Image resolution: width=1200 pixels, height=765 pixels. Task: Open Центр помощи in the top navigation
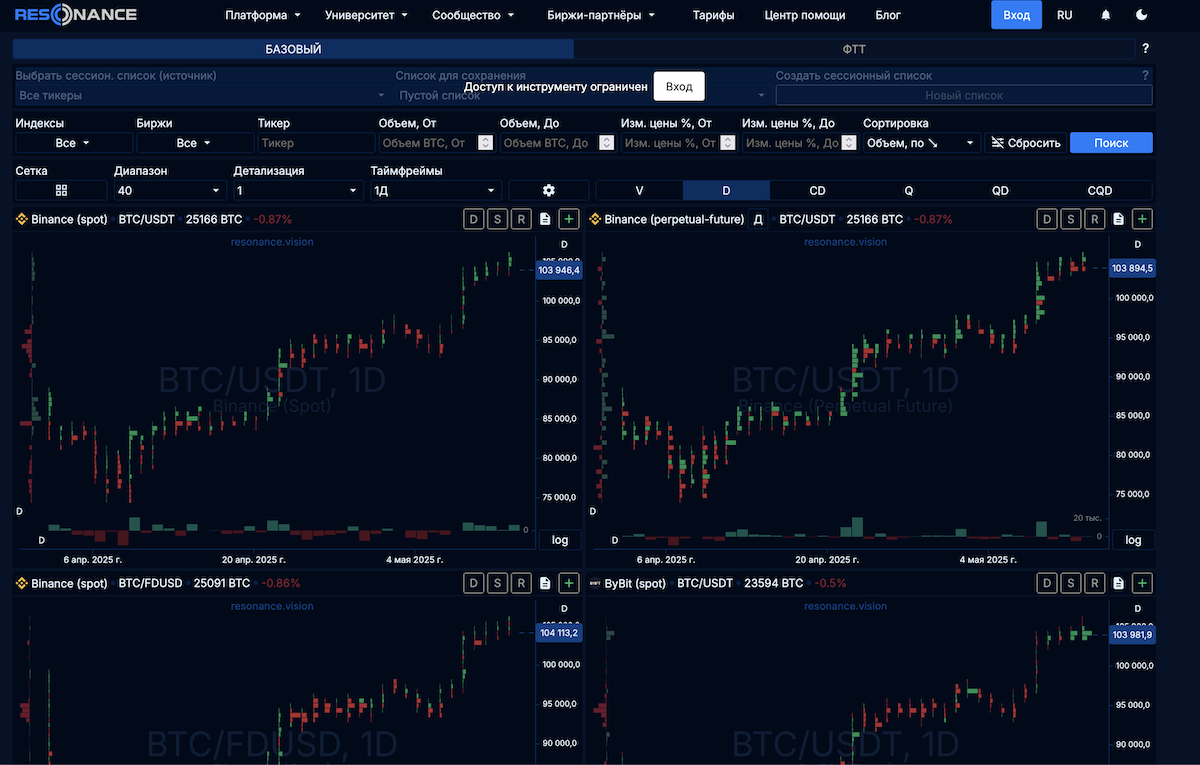coord(804,15)
